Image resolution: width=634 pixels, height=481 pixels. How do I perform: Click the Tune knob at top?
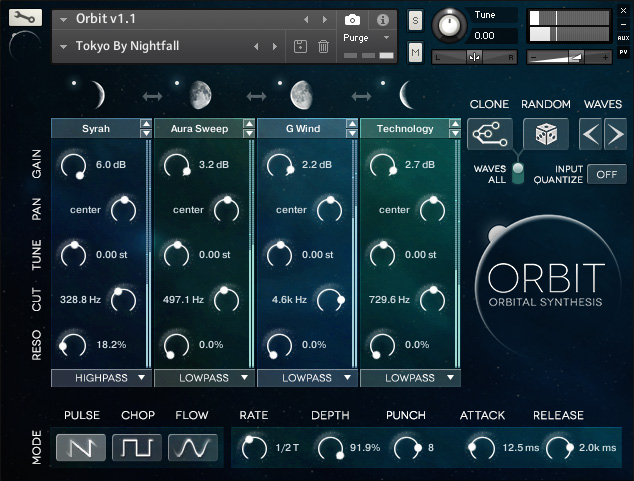pos(449,25)
